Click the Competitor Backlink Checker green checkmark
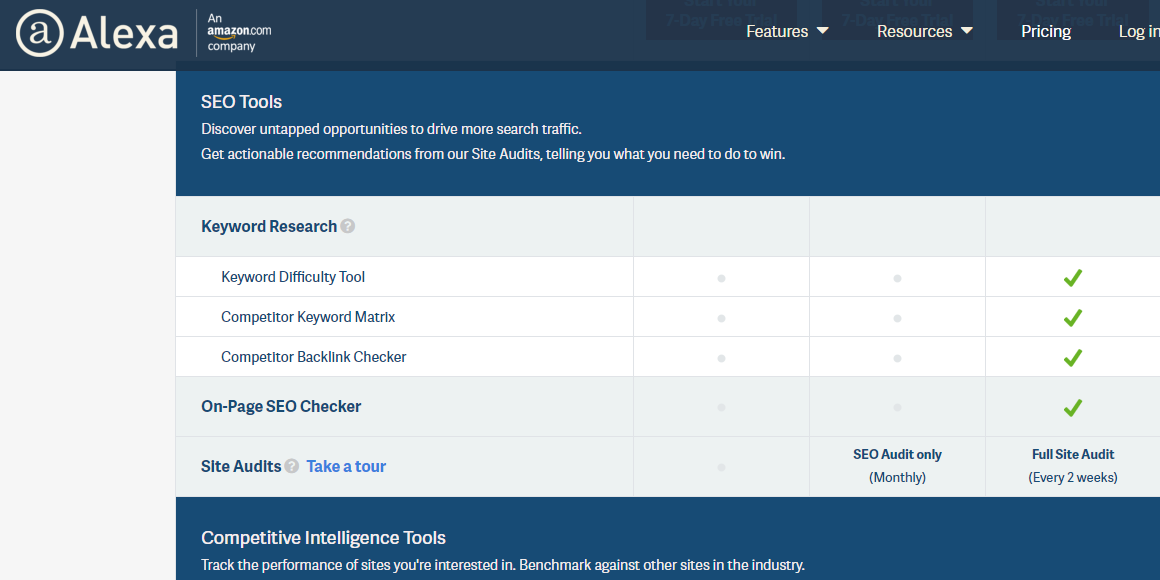 coord(1073,358)
